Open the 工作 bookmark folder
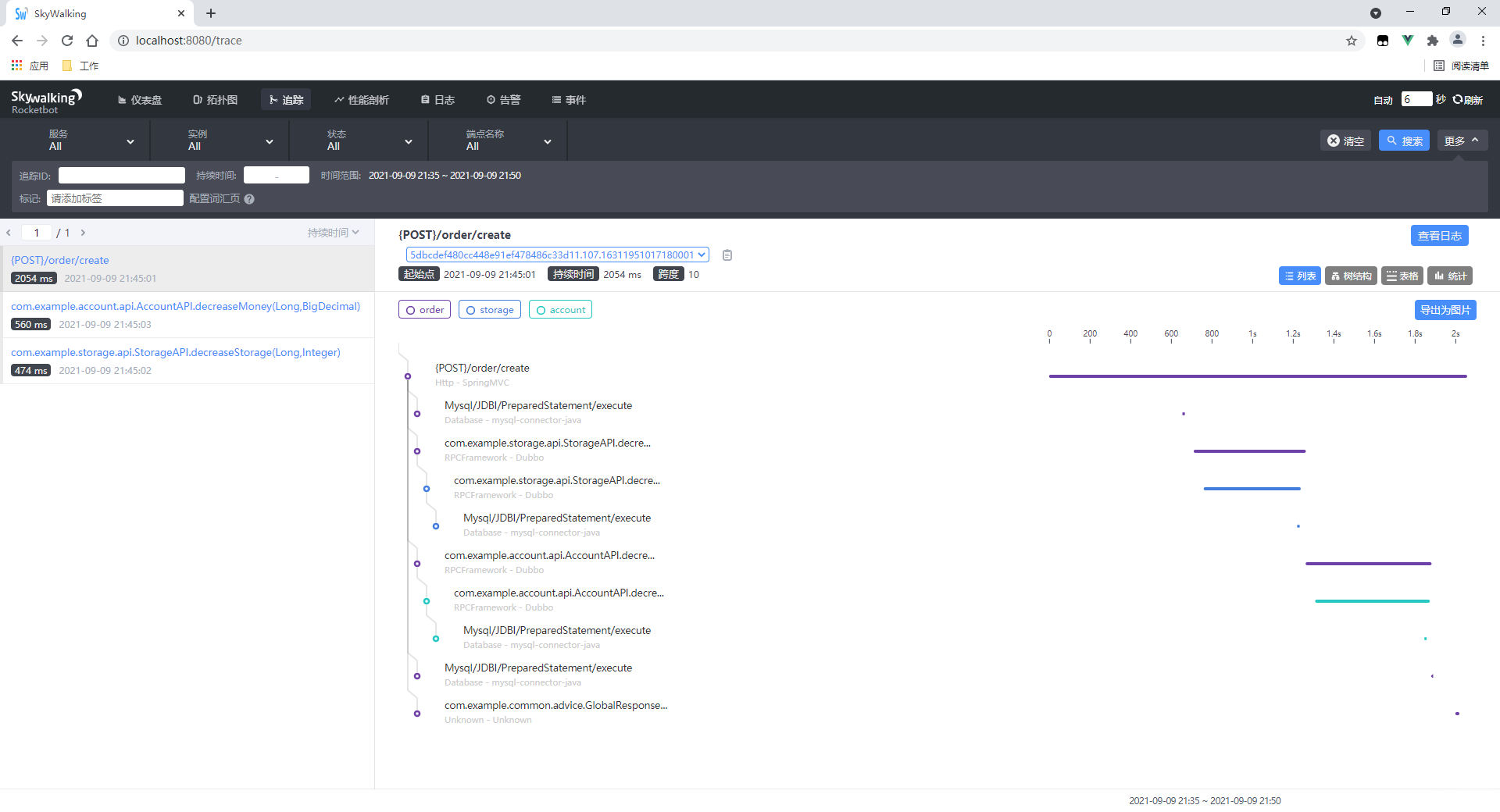The height and width of the screenshot is (812, 1500). point(80,66)
